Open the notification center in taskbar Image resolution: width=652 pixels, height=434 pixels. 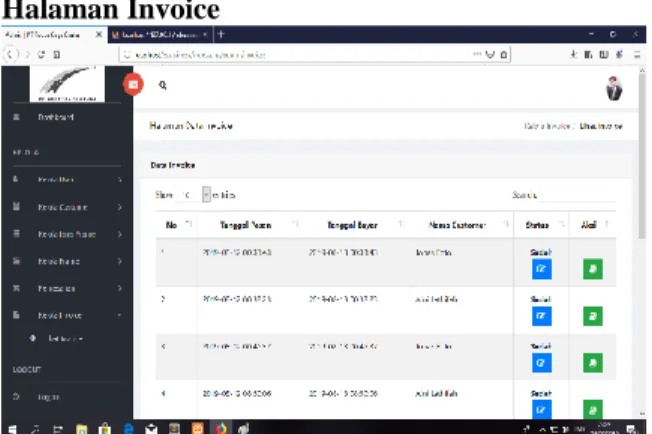click(x=632, y=429)
